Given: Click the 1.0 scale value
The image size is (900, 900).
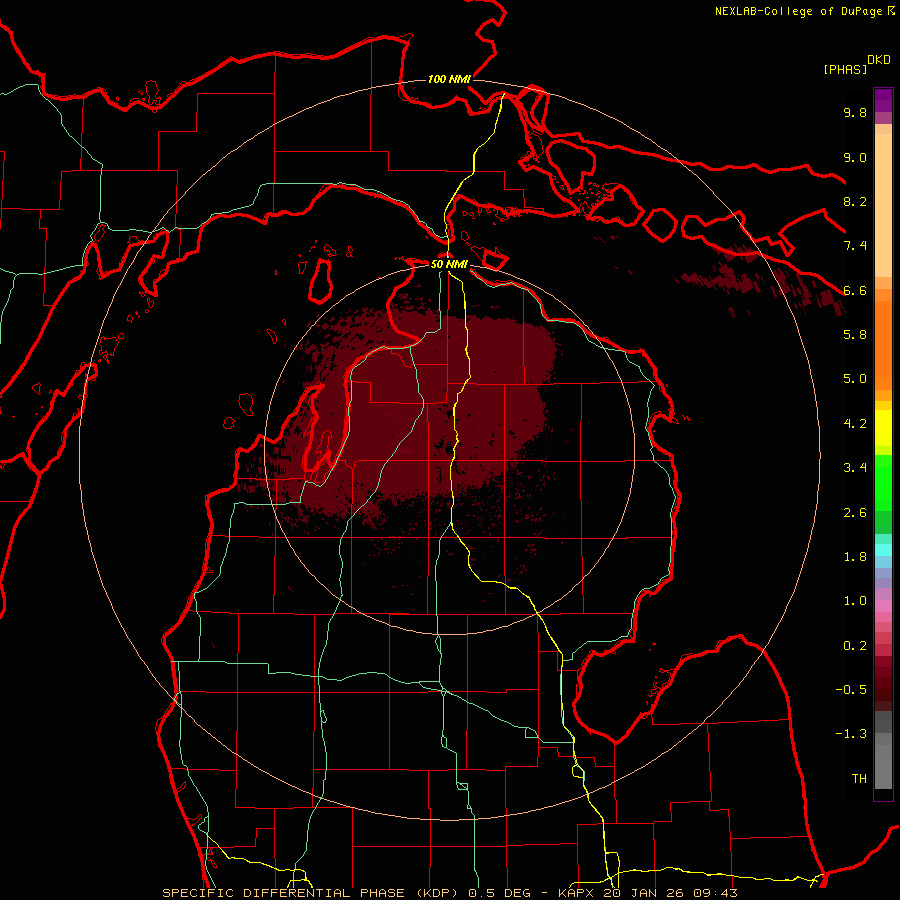Looking at the screenshot, I should tap(855, 601).
